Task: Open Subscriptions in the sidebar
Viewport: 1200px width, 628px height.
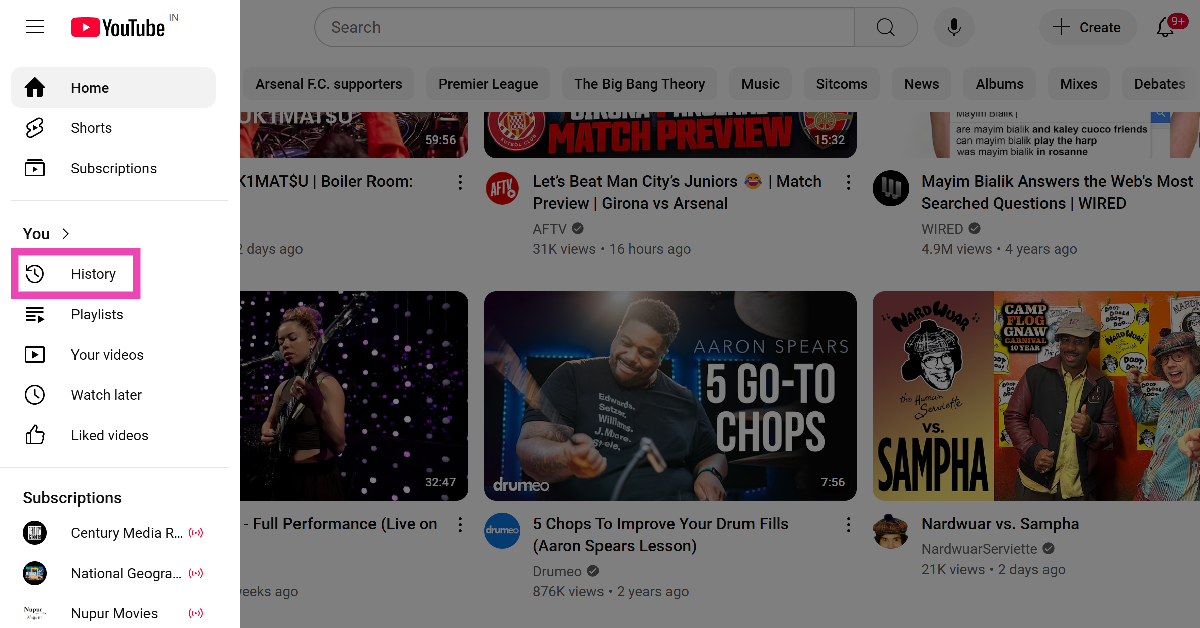Action: click(x=113, y=168)
